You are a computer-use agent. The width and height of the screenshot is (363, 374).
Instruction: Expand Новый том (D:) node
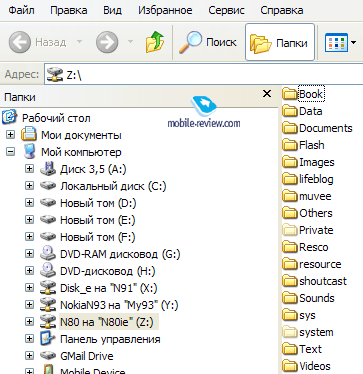click(29, 203)
